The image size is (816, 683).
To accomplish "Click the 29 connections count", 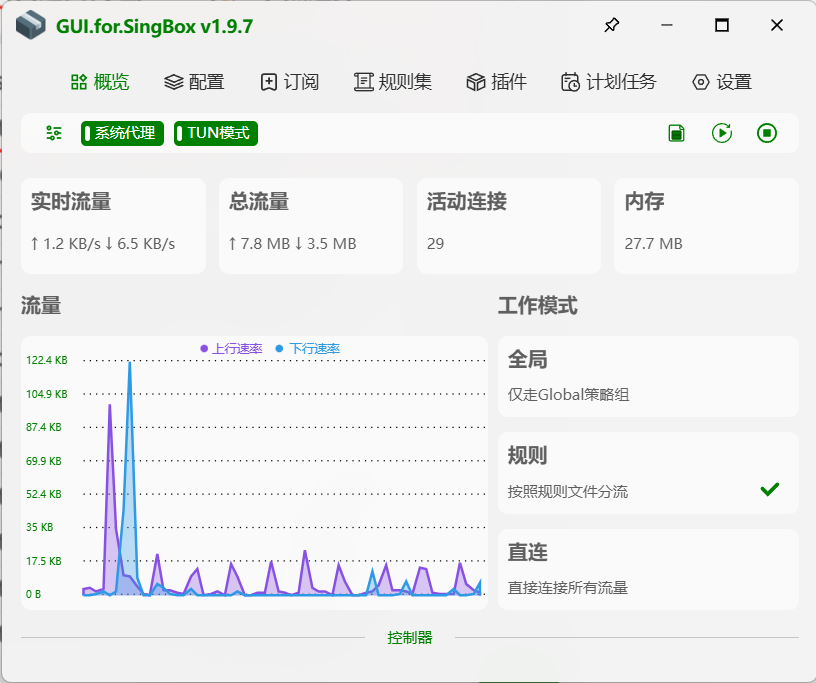I will (x=436, y=244).
